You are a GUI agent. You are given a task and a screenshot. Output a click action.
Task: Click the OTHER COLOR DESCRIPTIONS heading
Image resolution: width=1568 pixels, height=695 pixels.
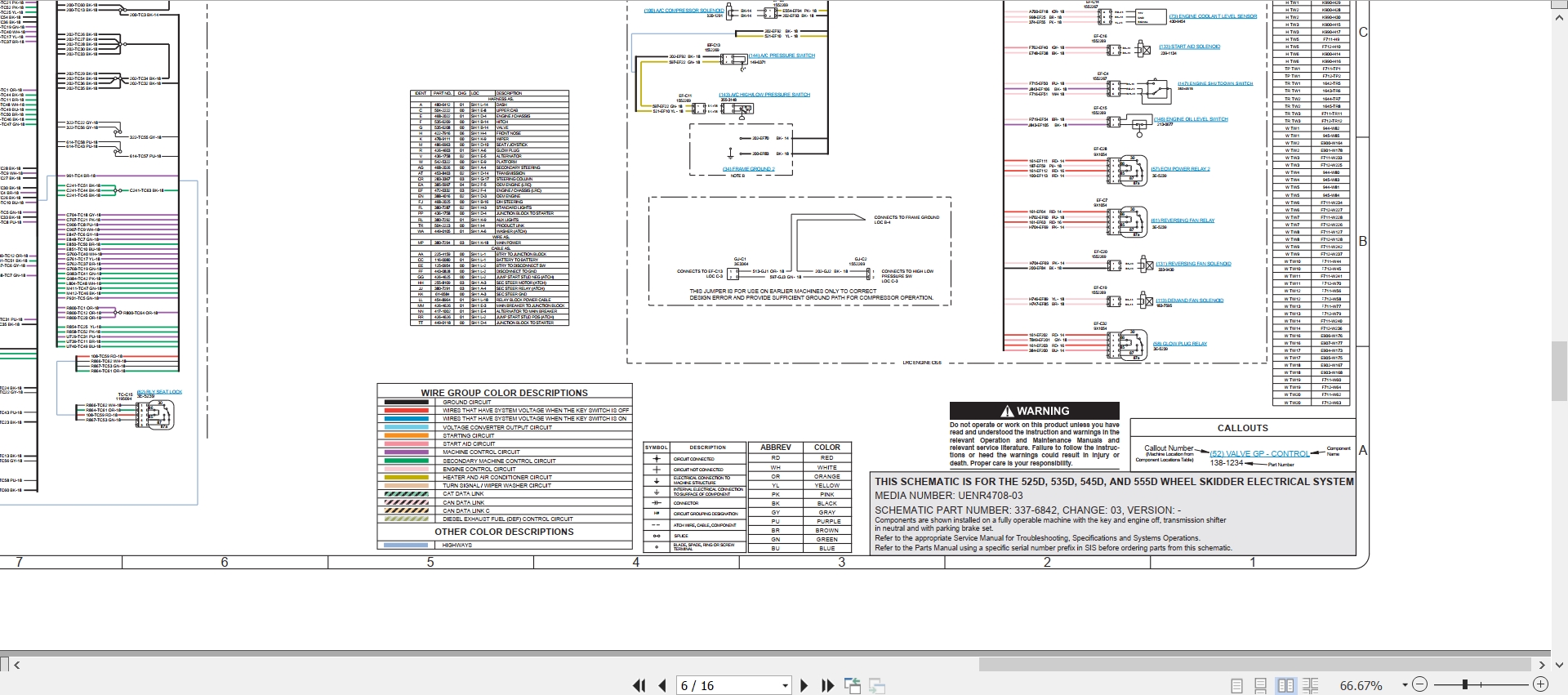504,532
